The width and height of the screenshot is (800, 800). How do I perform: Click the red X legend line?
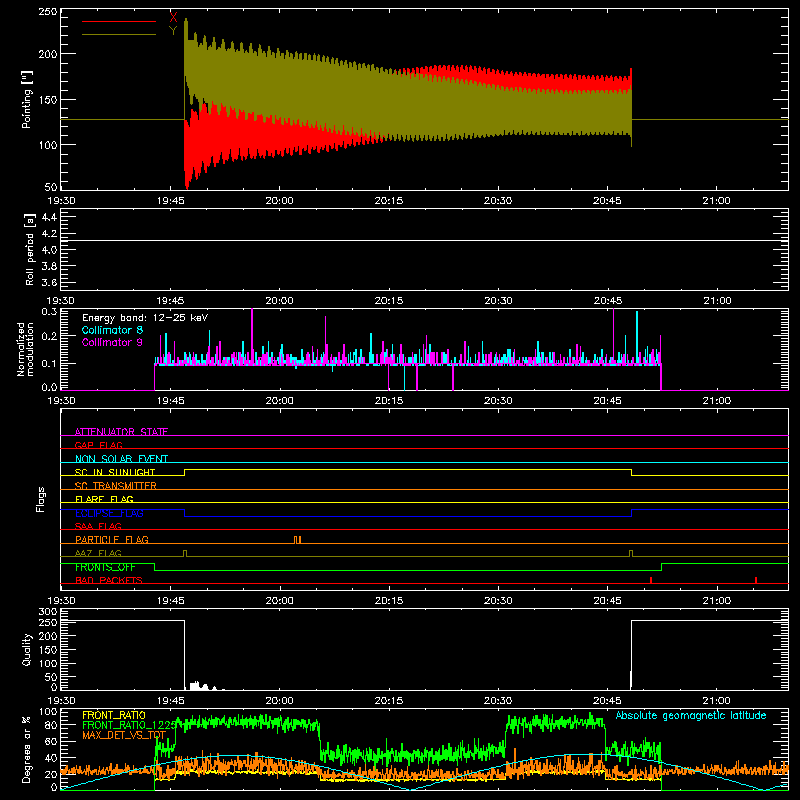[x=119, y=21]
